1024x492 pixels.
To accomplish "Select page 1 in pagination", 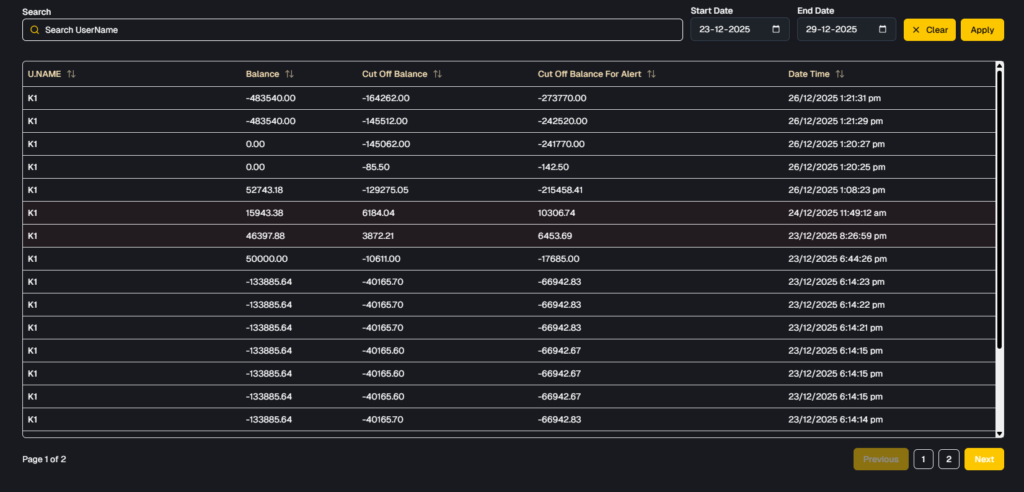I will coord(923,459).
